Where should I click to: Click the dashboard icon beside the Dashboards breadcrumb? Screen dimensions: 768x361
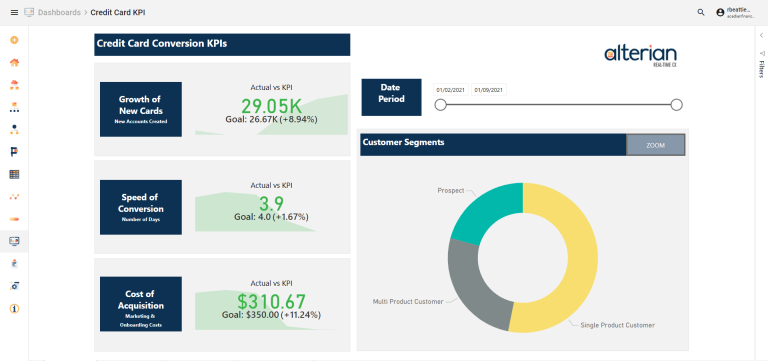point(29,13)
